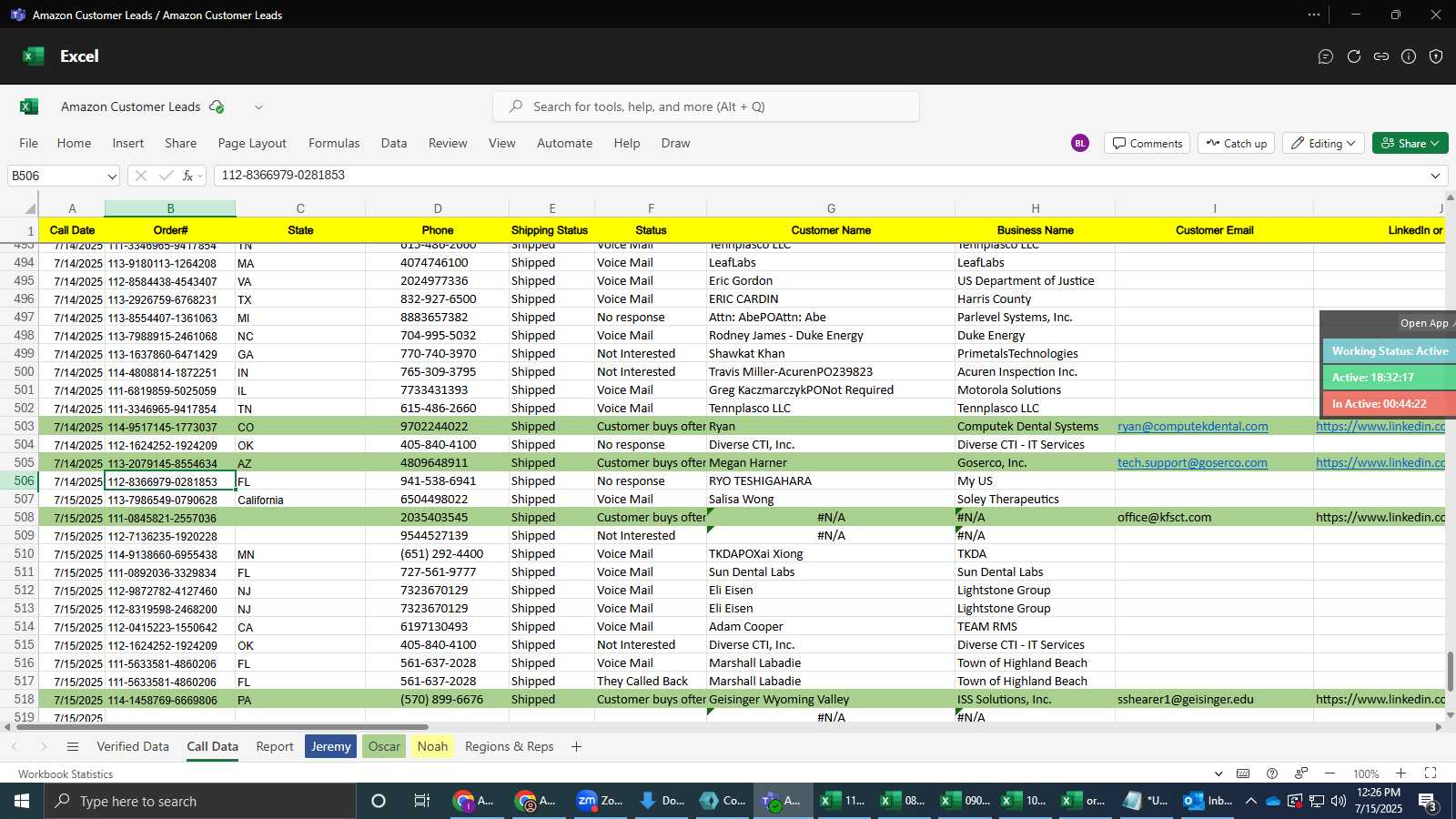Click the BL user avatar
Screen dimensions: 1456x819
1080,143
